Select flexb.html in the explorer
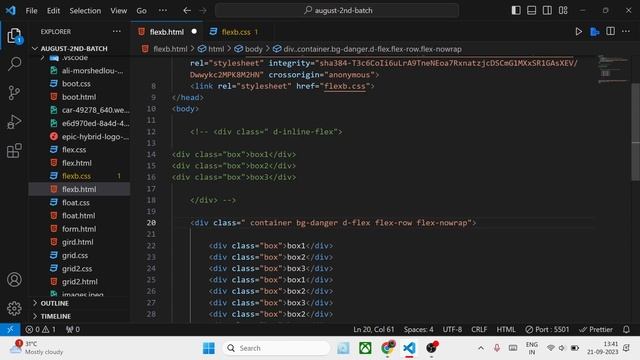Image resolution: width=640 pixels, height=360 pixels. coord(79,189)
